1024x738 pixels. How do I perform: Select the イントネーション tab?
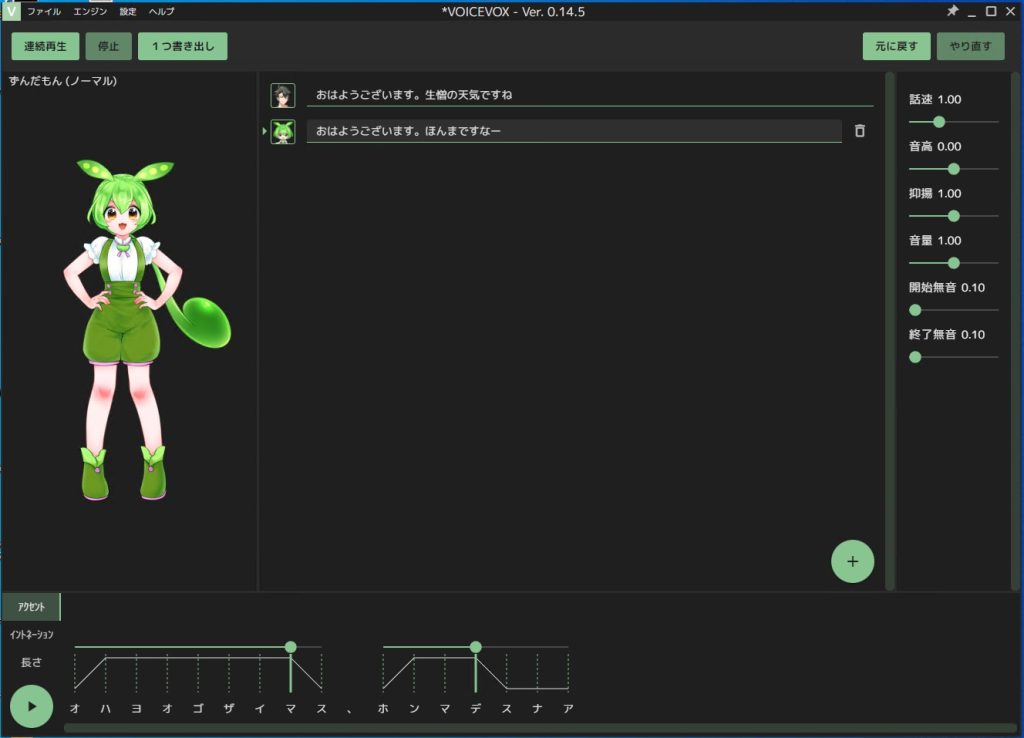31,635
